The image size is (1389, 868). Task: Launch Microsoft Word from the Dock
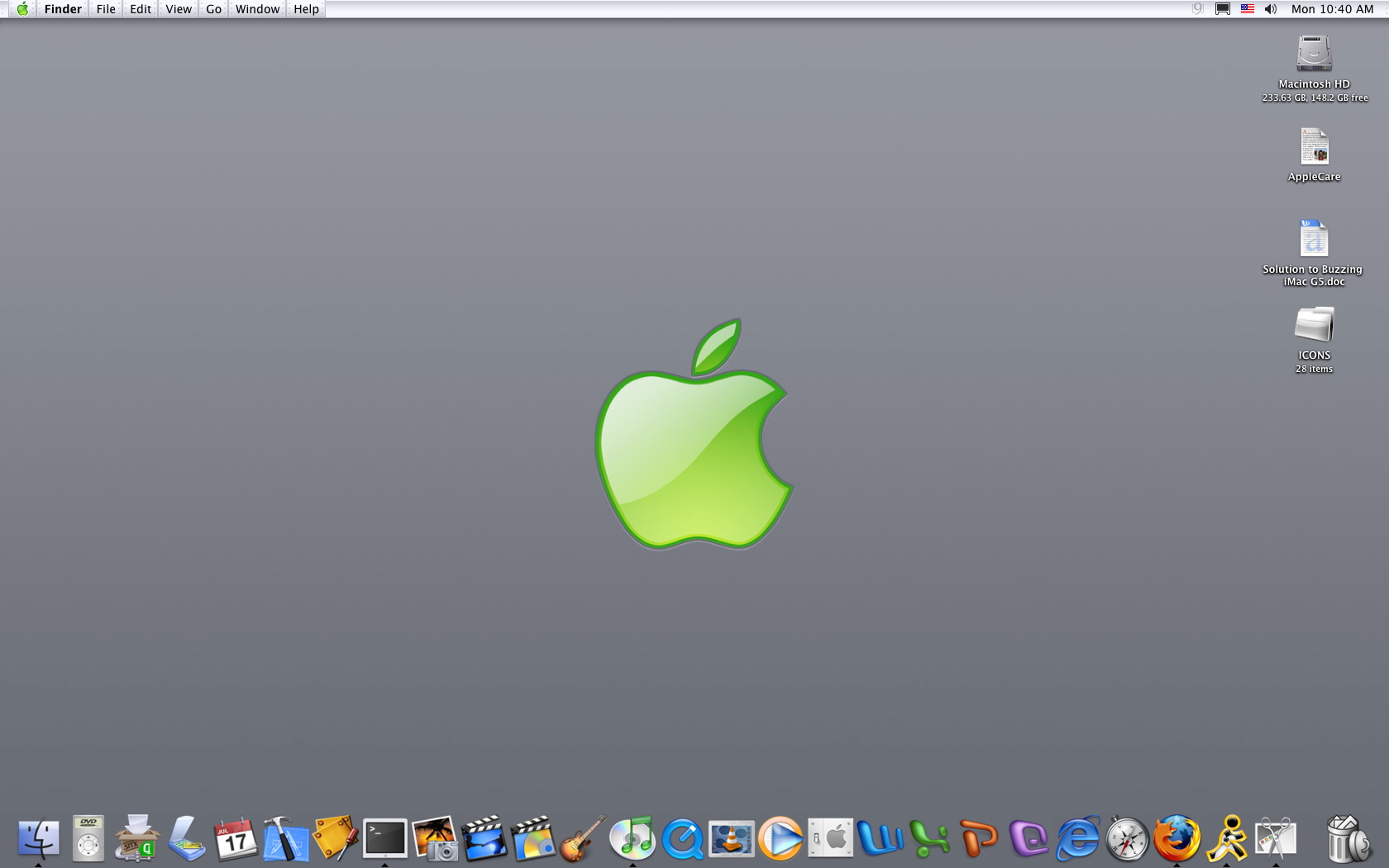pyautogui.click(x=881, y=839)
